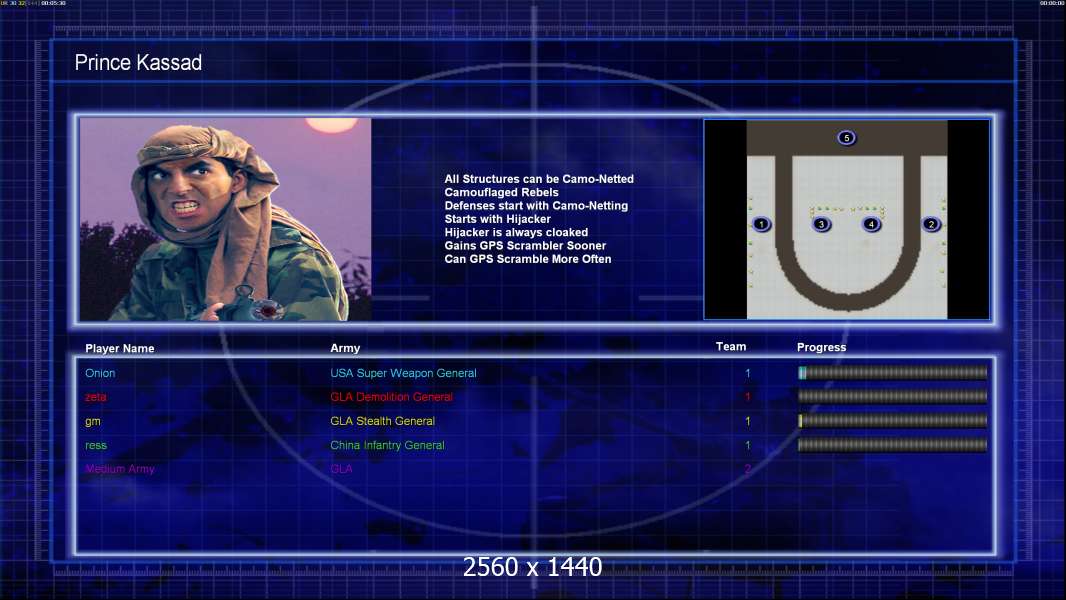Click the Prince Kassad portrait image
The width and height of the screenshot is (1066, 600).
pos(226,219)
